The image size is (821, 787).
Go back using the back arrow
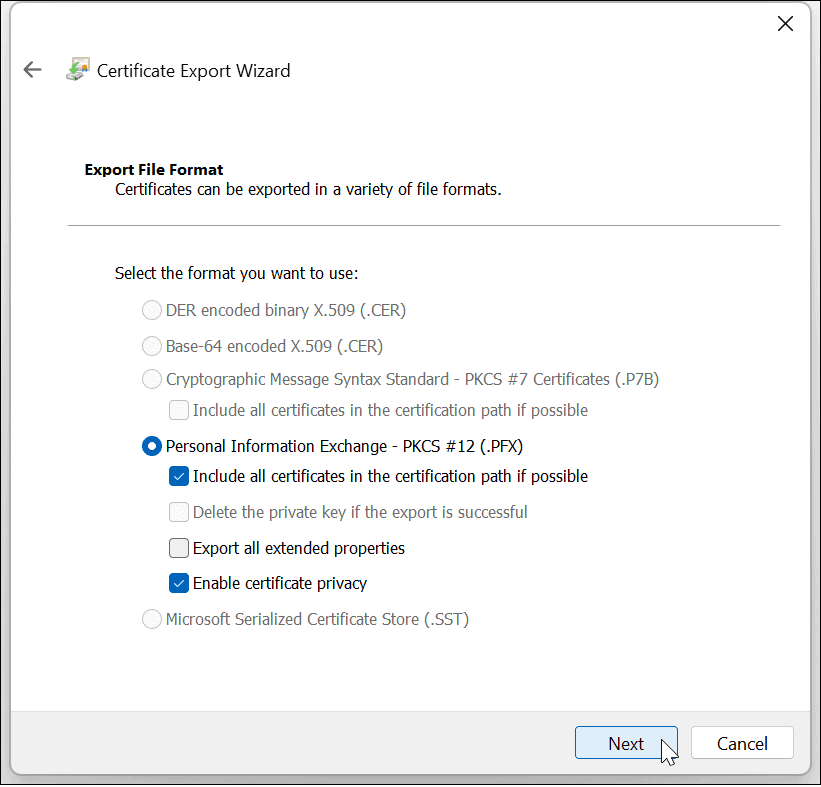33,70
